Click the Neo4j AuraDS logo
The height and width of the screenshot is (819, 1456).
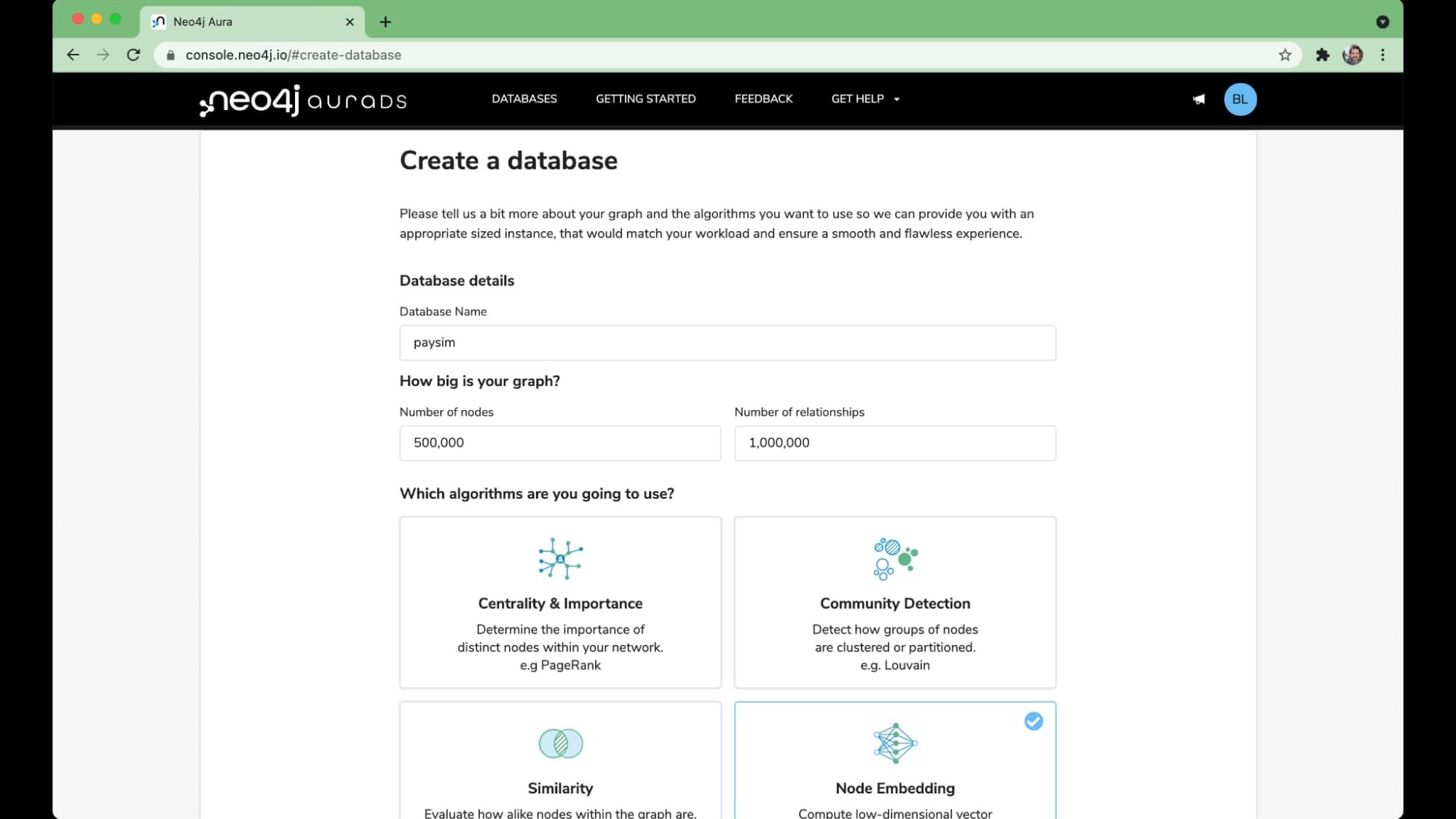tap(303, 100)
